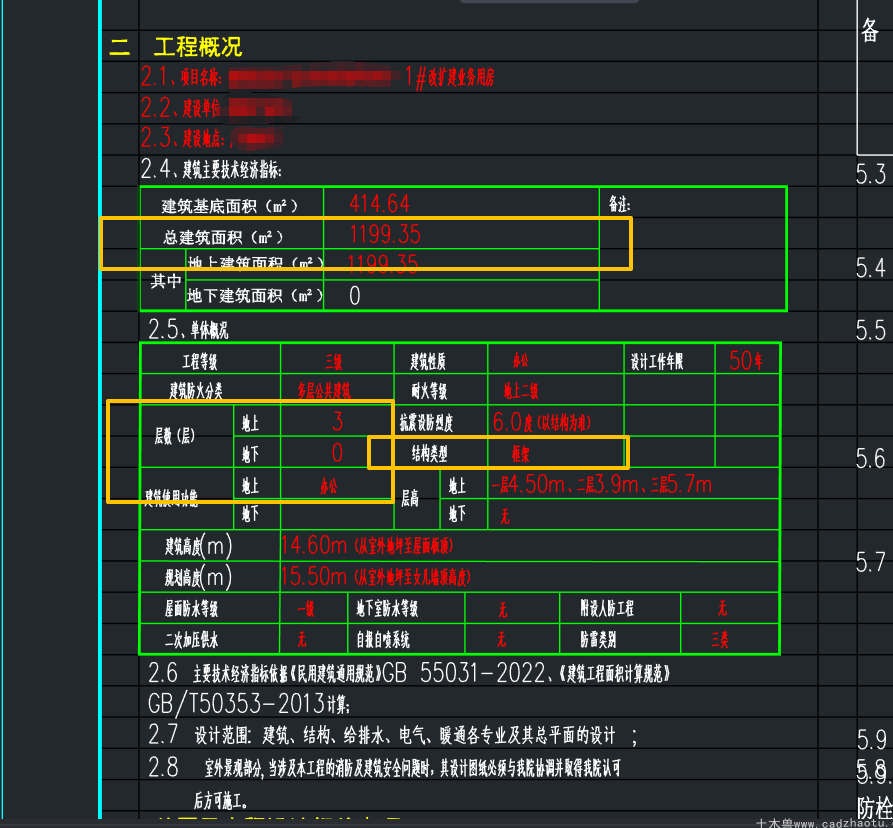
Task: Click the 建筑高度(m) label cell
Action: pyautogui.click(x=211, y=546)
